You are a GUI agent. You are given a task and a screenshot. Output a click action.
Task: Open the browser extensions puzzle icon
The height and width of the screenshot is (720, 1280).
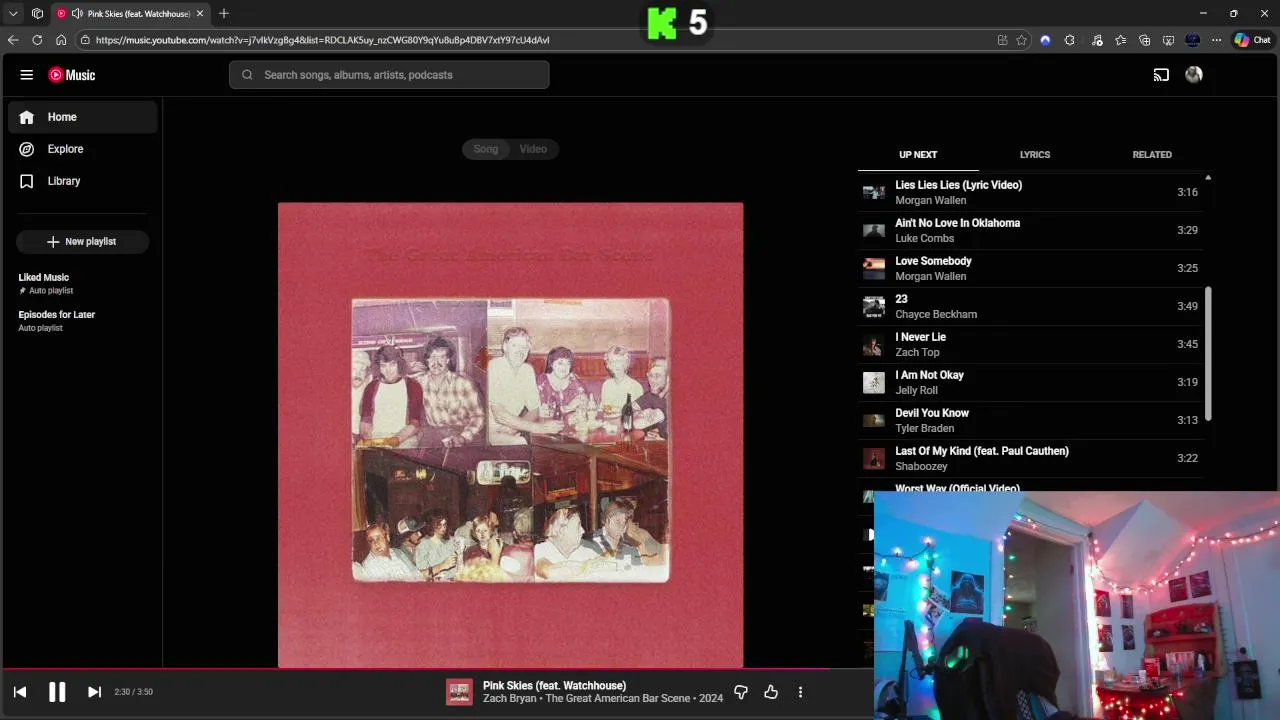point(1069,40)
